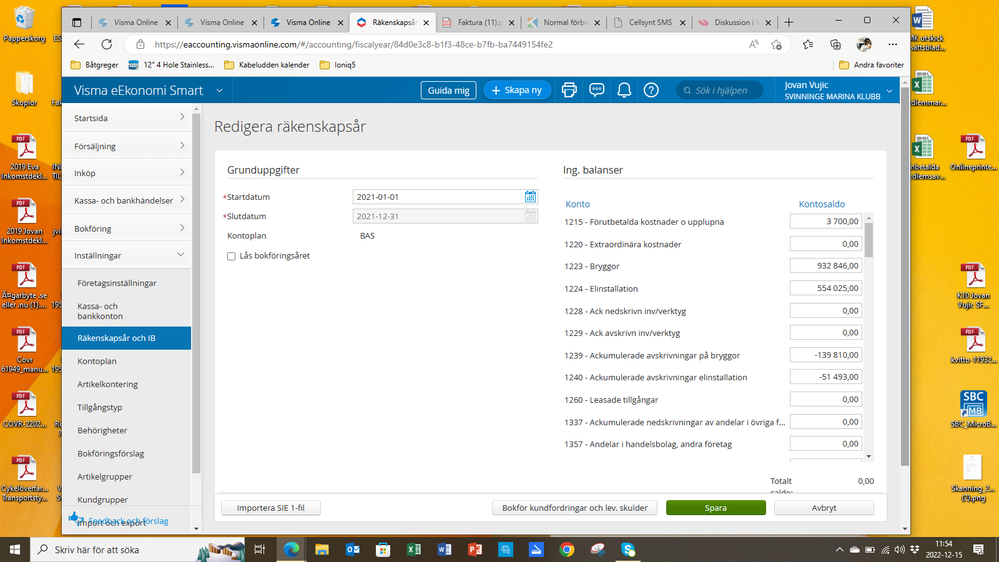Click main page vertical scrollbar
999x562 pixels.
pyautogui.click(x=905, y=277)
